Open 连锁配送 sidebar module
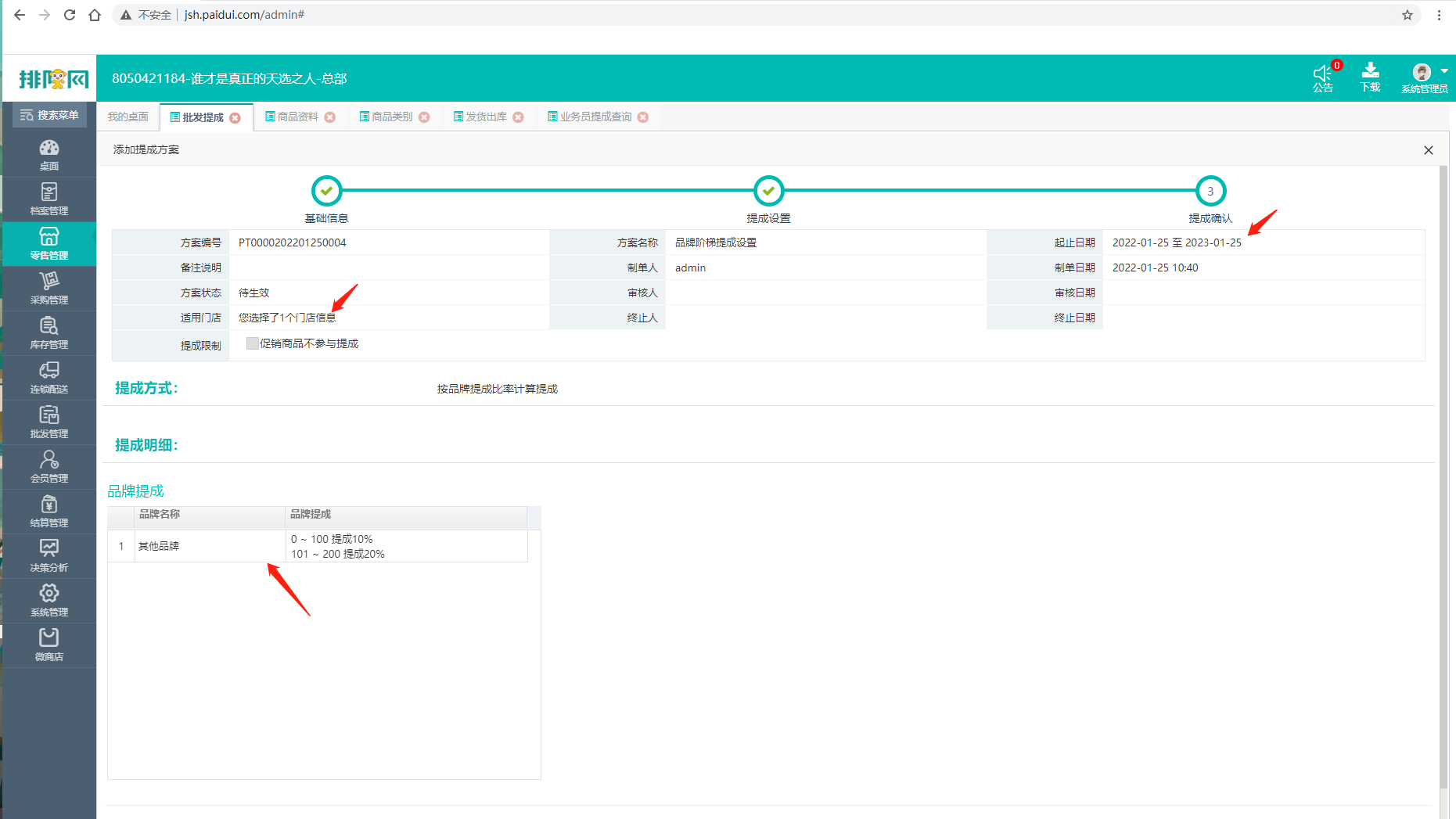Viewport: 1456px width, 819px height. pos(49,378)
